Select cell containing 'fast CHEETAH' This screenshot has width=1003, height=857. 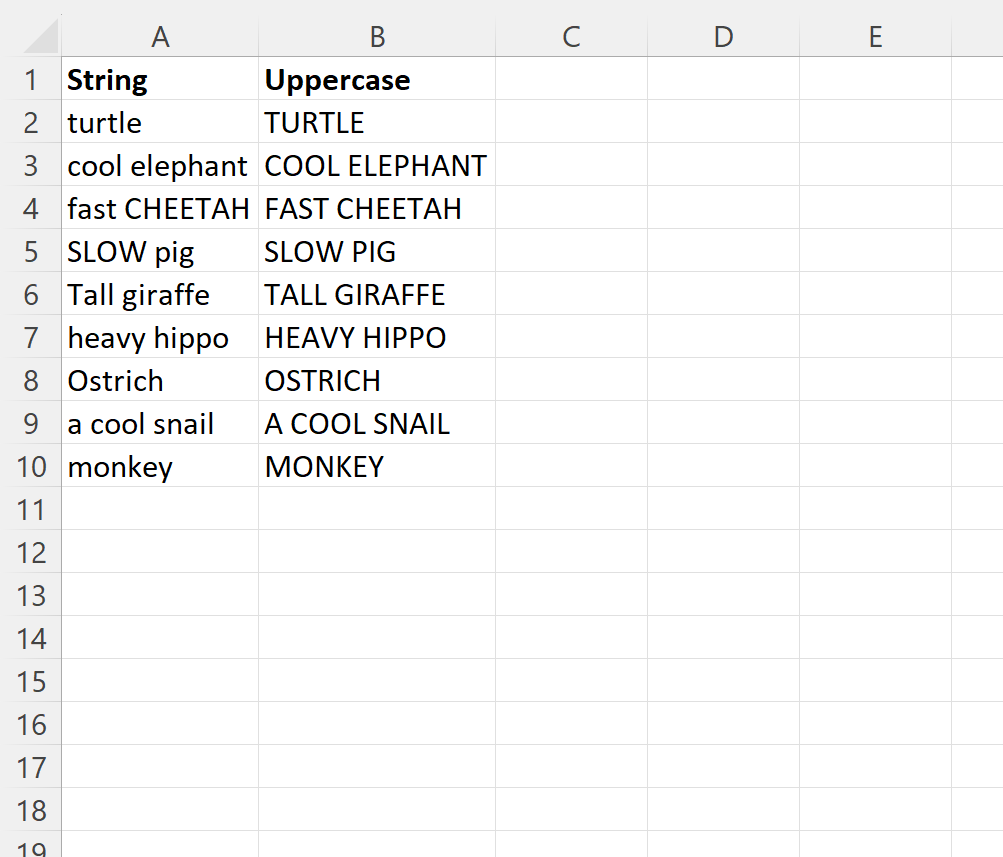click(160, 207)
